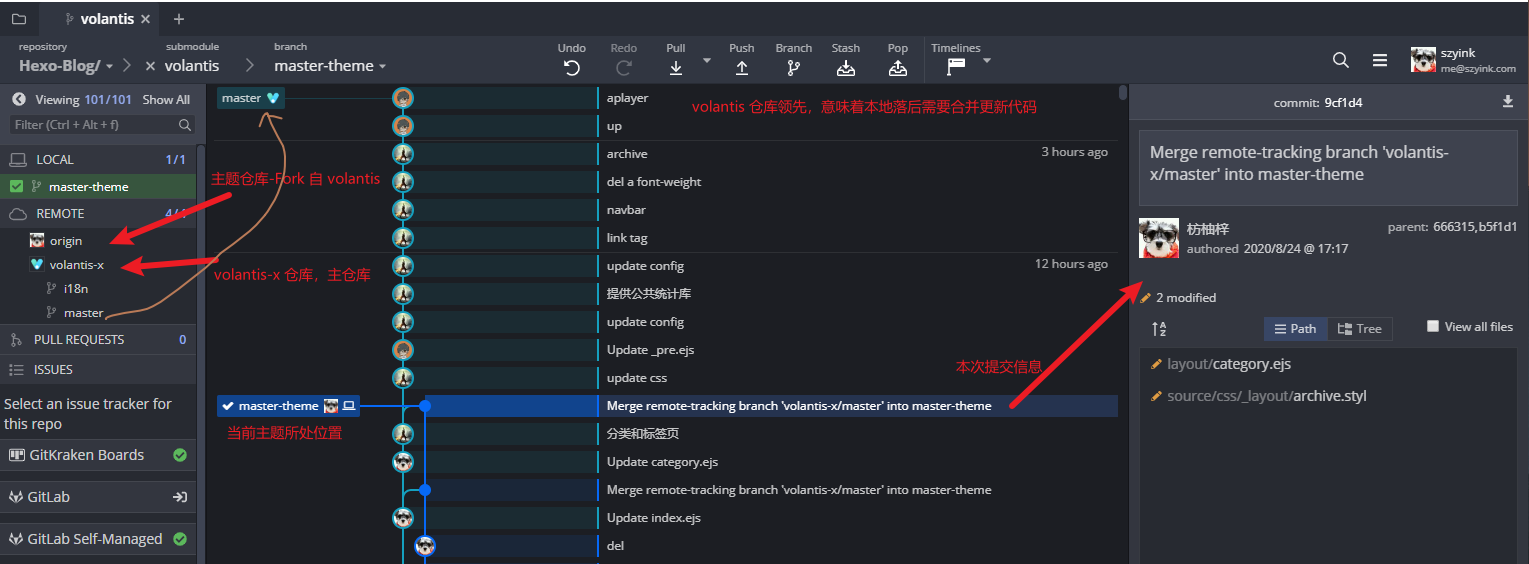
Task: Open GitLab Self-Managed integration
Action: [98, 539]
